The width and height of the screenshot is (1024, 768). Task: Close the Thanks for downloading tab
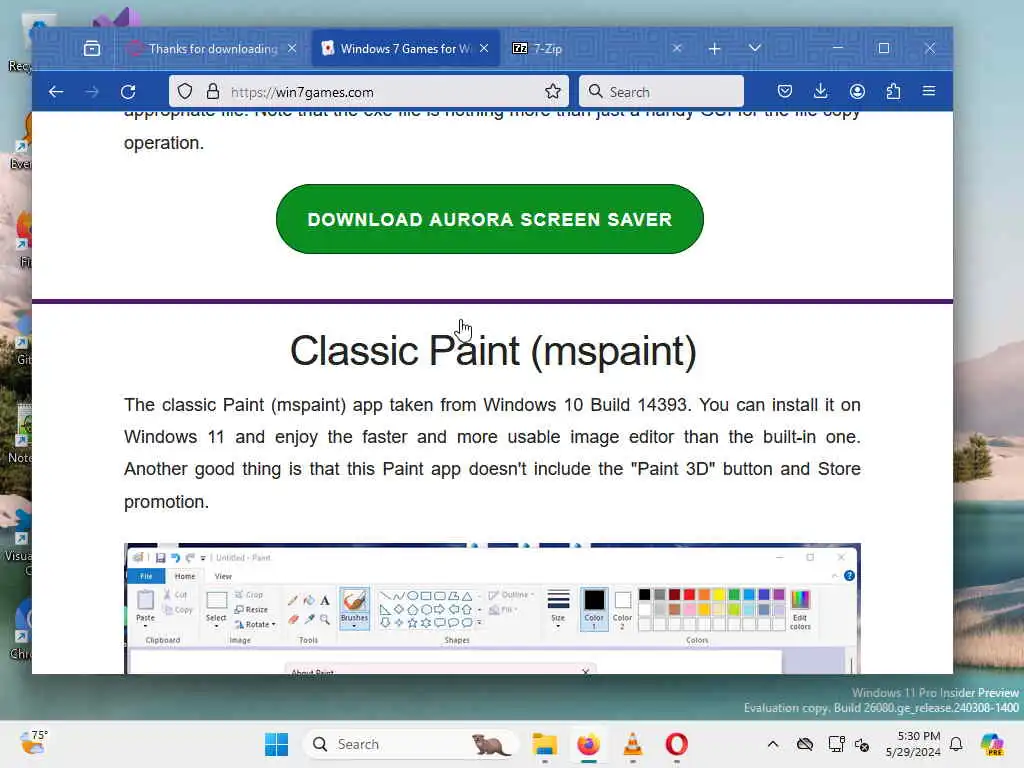pos(292,48)
